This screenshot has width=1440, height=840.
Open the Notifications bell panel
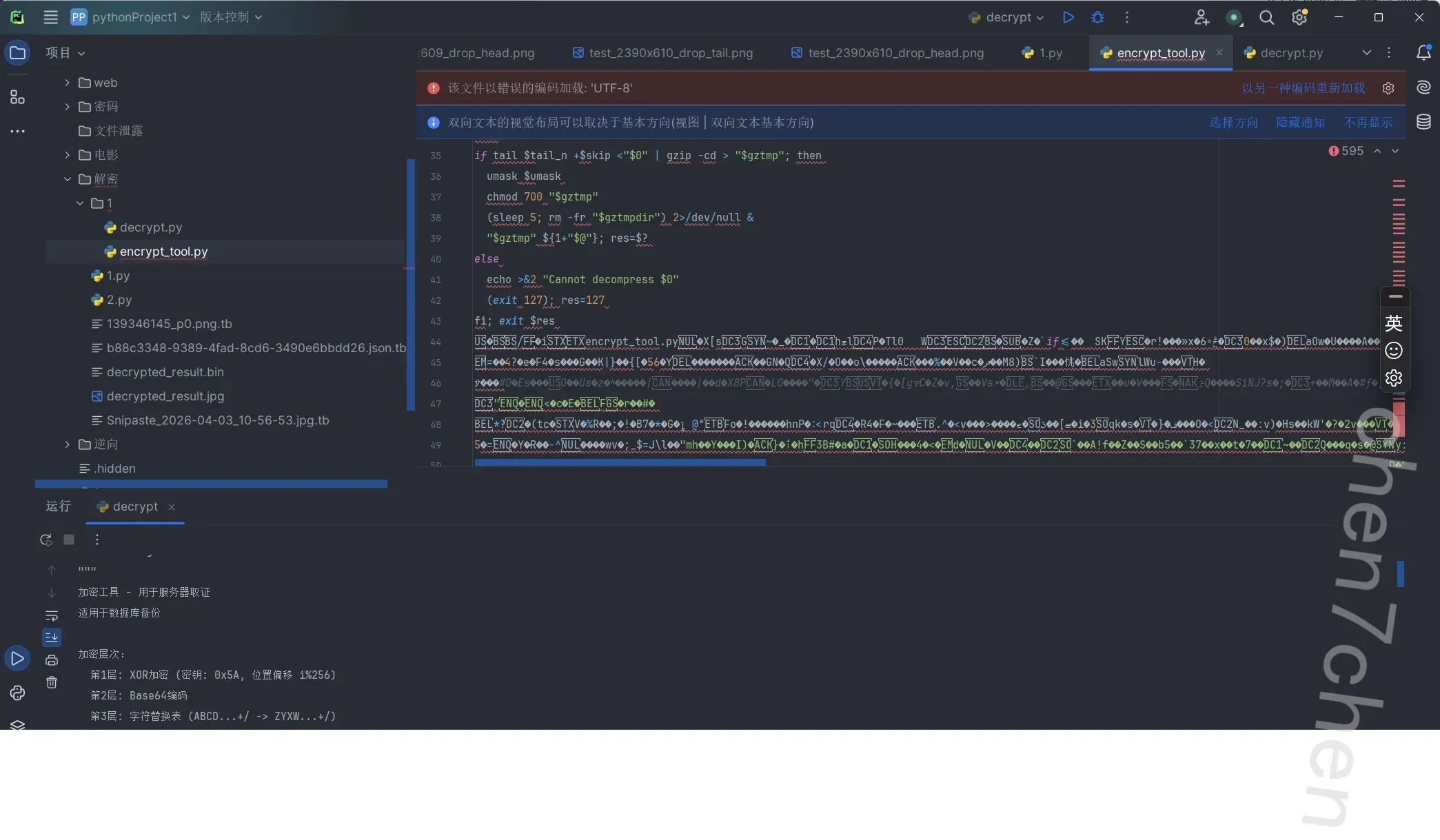pos(1423,52)
